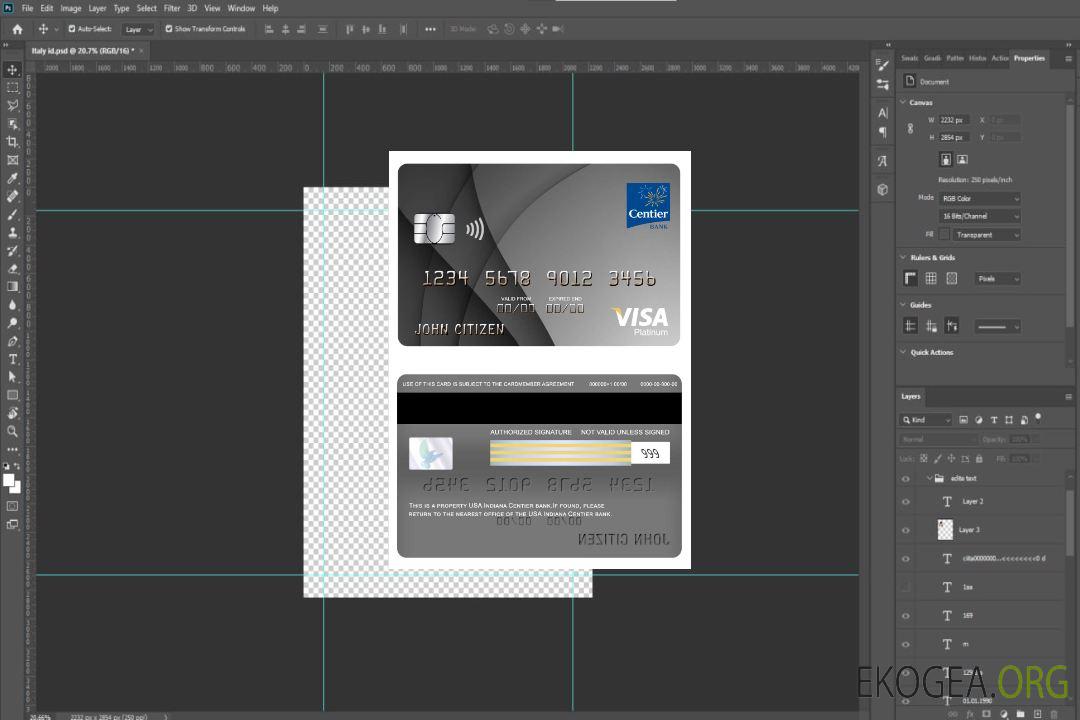
Task: Hide Layer 2 using its eye icon
Action: [906, 502]
